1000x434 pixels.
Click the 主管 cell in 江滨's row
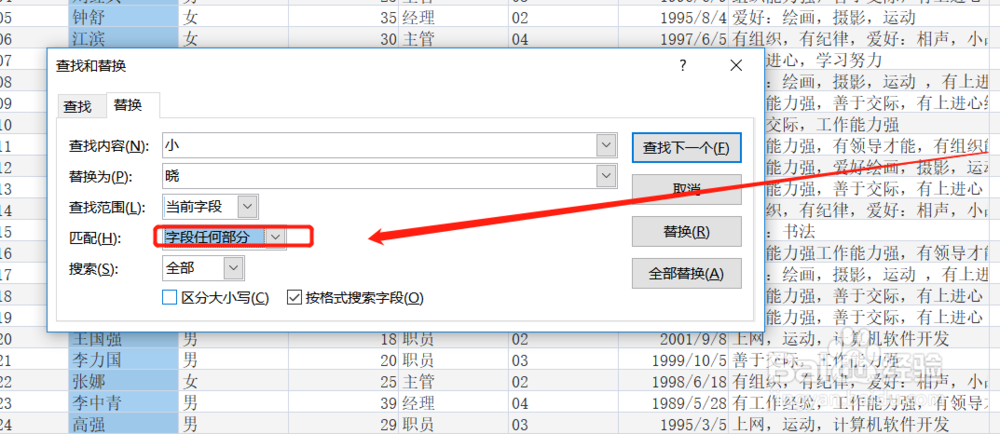(453, 40)
